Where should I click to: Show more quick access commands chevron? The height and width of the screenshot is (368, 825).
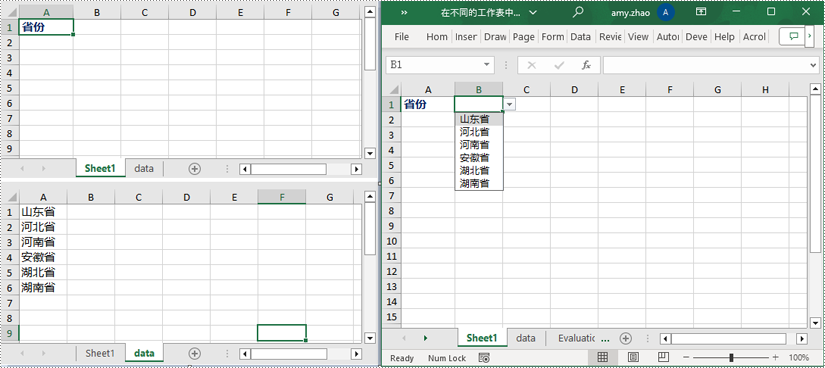(x=404, y=12)
